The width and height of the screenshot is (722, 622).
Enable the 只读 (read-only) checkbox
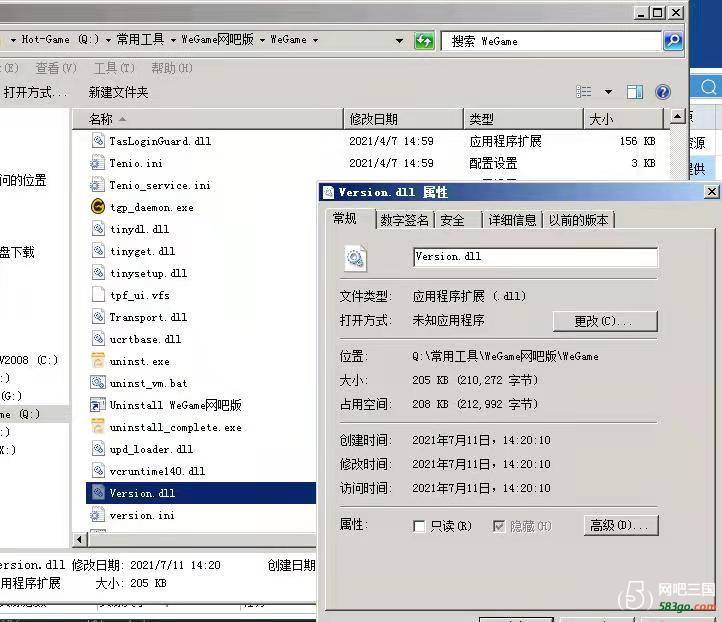tap(419, 526)
